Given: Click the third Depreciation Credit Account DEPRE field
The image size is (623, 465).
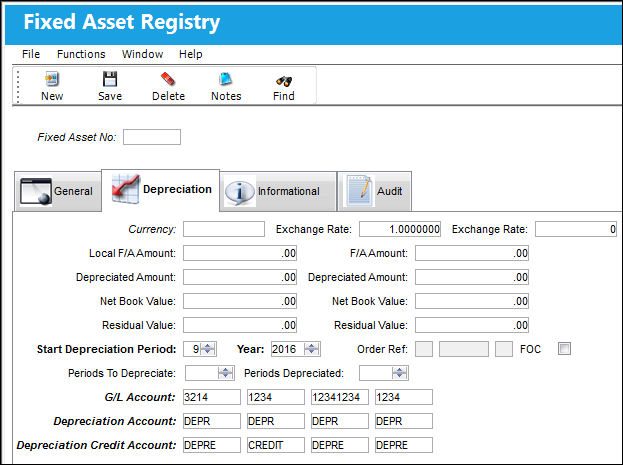Looking at the screenshot, I should [x=340, y=445].
